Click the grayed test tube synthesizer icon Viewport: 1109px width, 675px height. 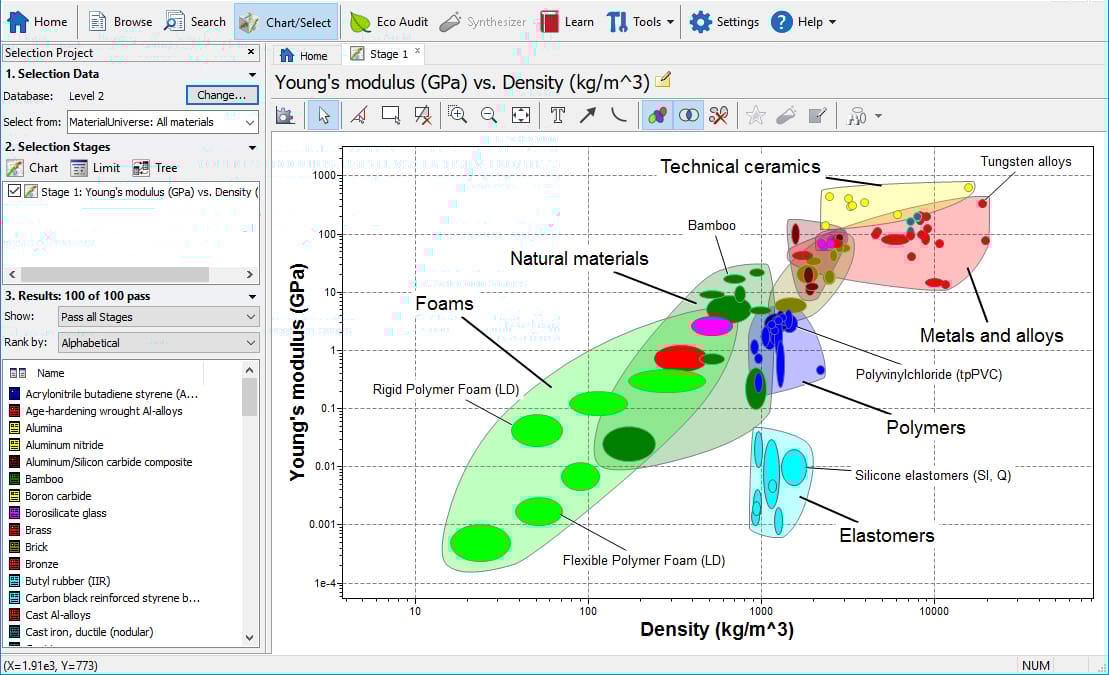pos(786,115)
